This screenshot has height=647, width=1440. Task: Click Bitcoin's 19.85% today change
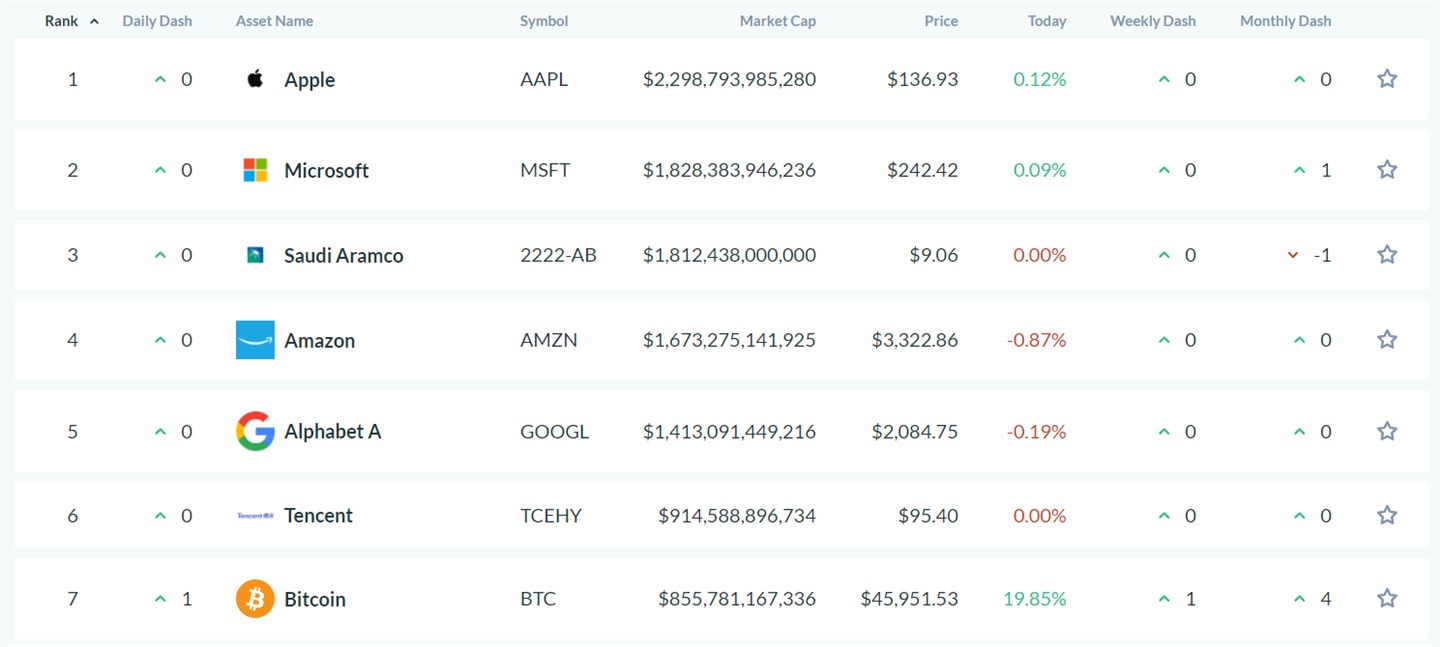[x=1035, y=599]
